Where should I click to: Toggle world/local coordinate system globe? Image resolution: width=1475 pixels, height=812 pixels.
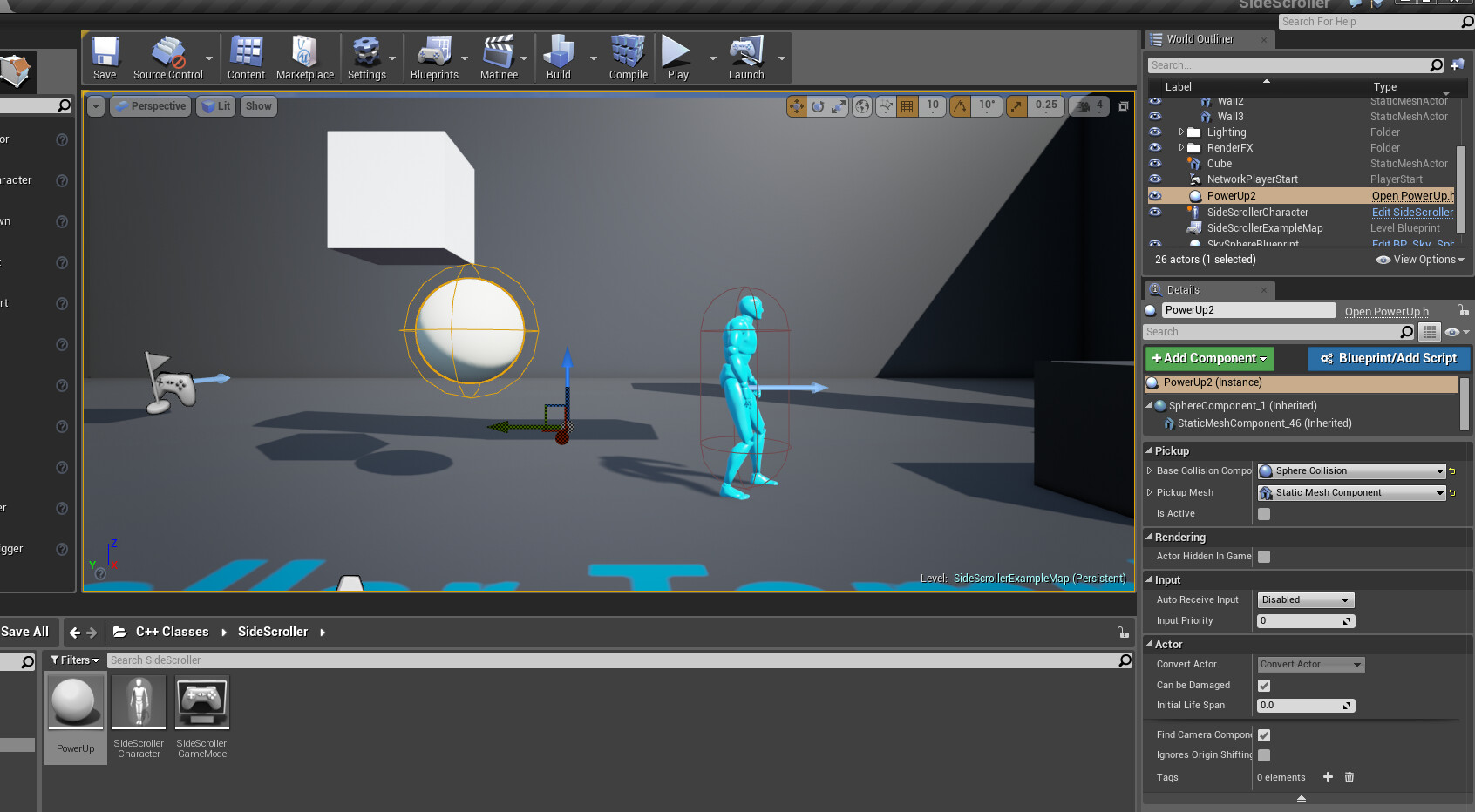point(862,106)
